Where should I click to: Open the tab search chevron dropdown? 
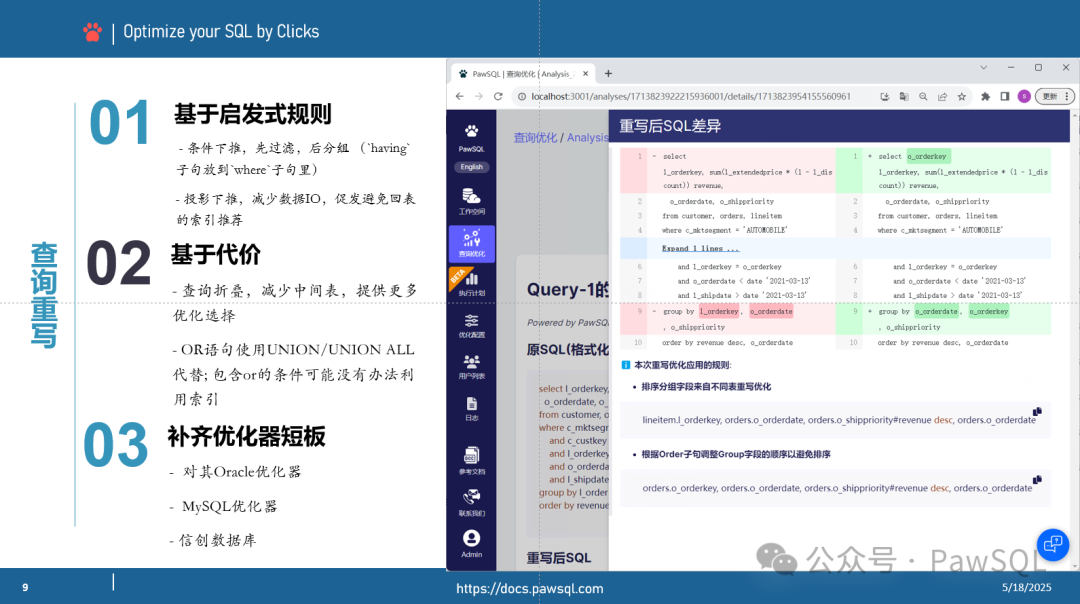tap(984, 67)
